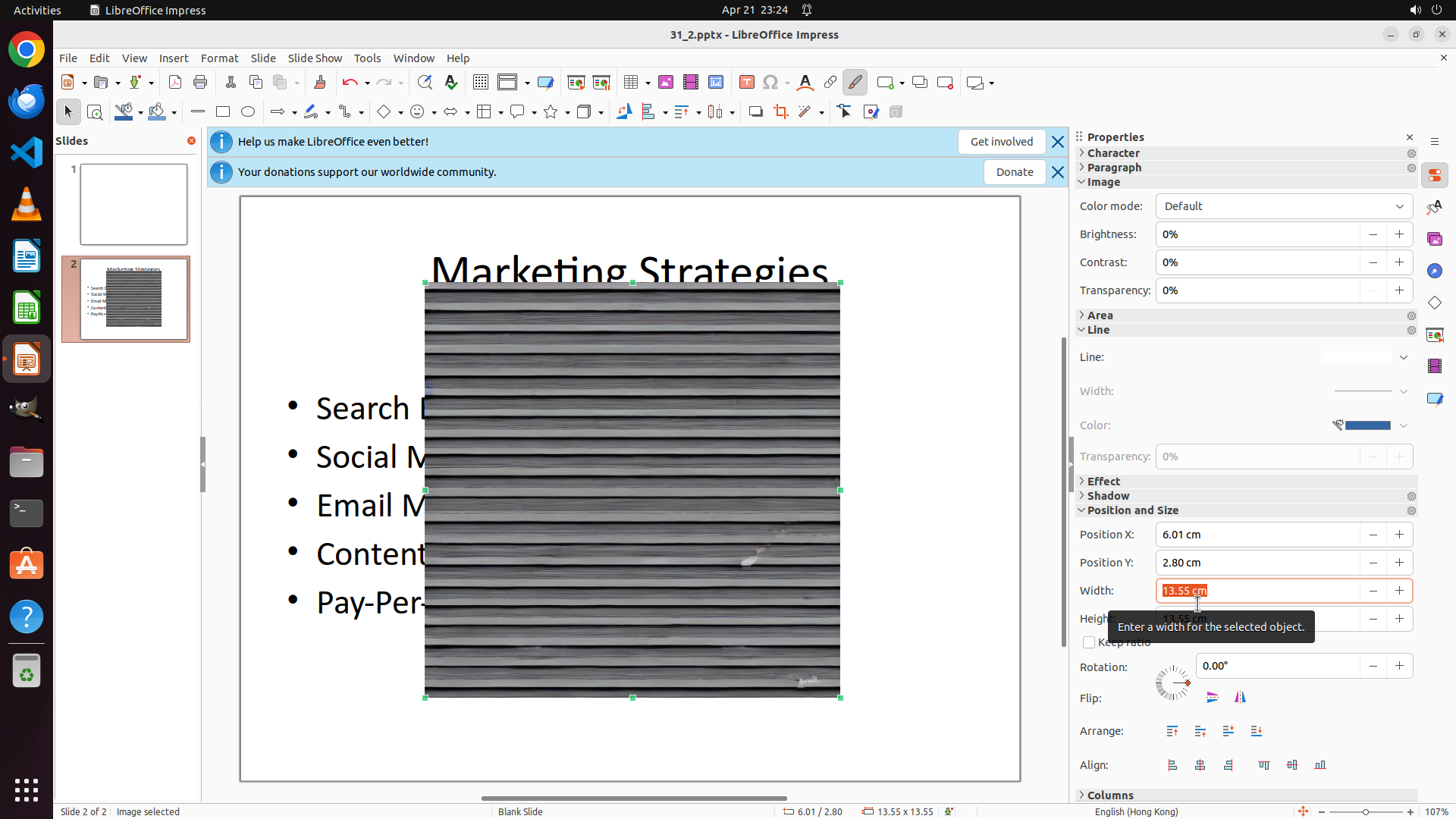Open the Slide Show menu
Viewport: 1456px width, 819px height.
(315, 58)
